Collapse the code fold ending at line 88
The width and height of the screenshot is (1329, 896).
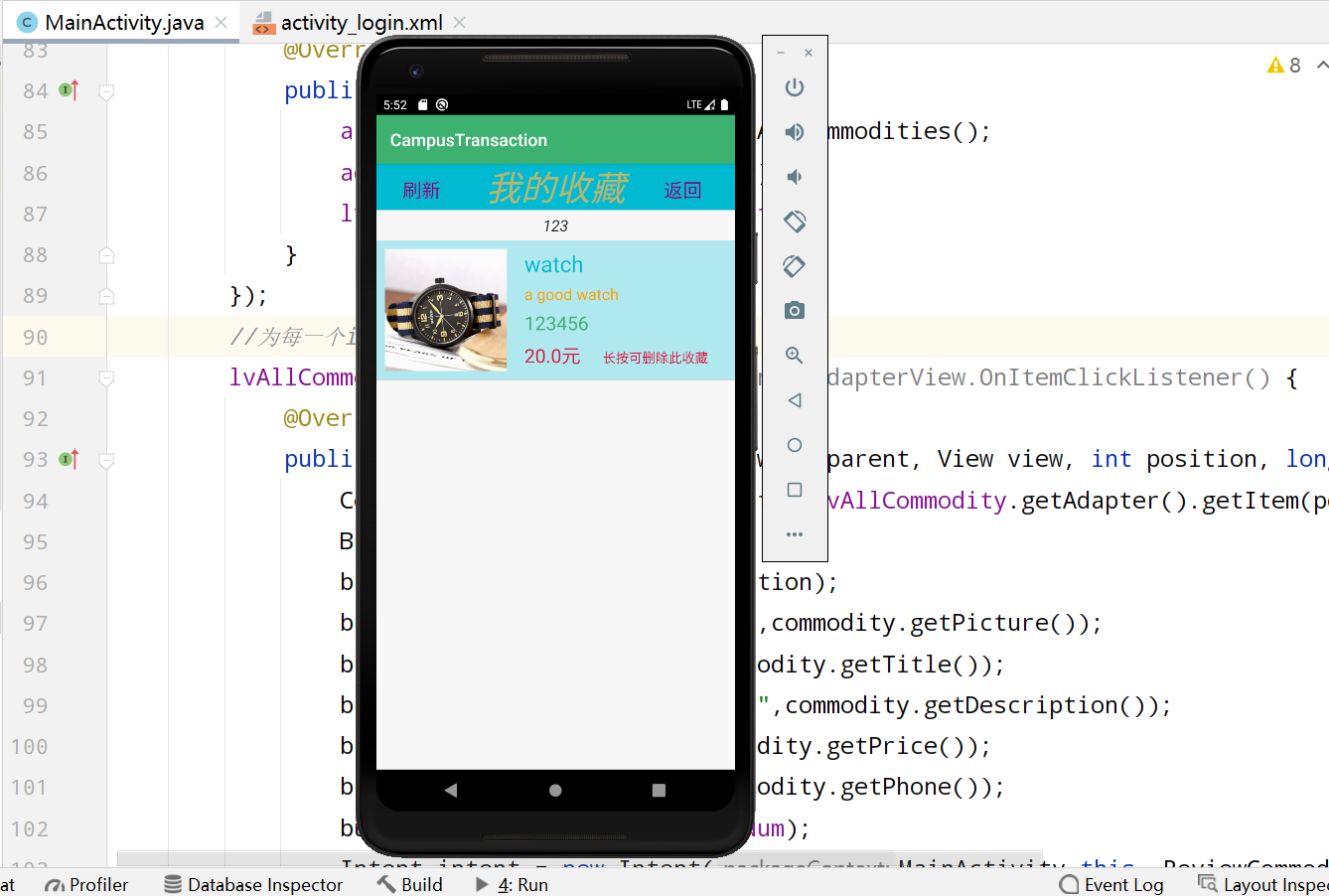coord(106,255)
